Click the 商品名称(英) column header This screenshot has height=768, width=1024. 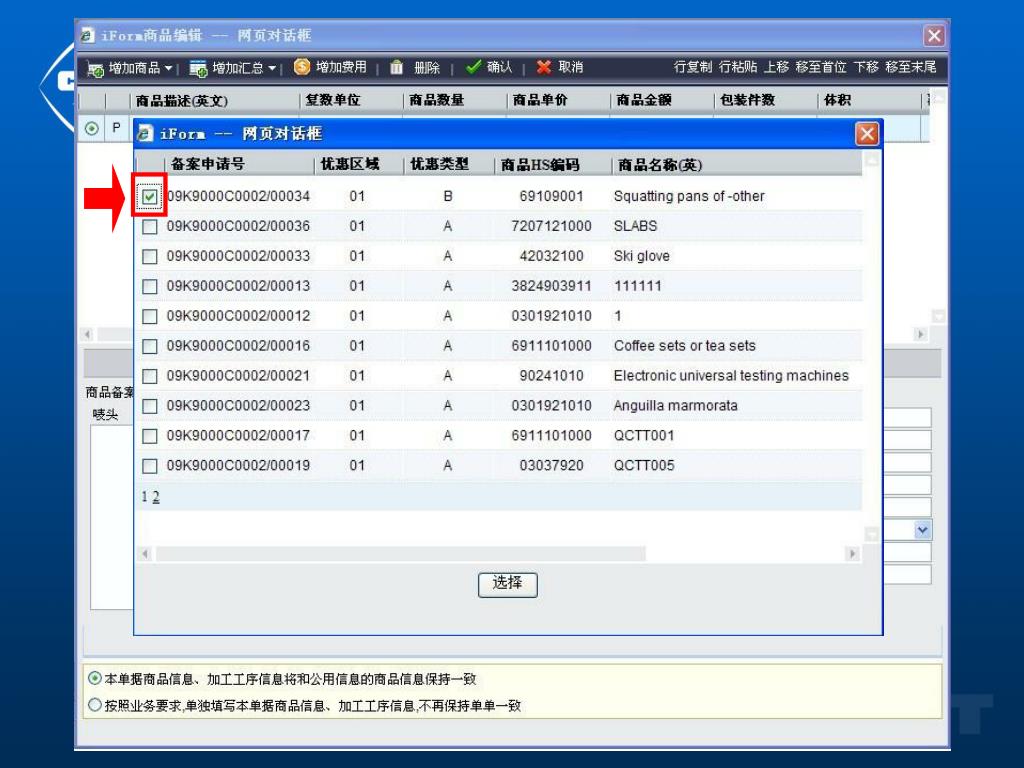tap(660, 165)
